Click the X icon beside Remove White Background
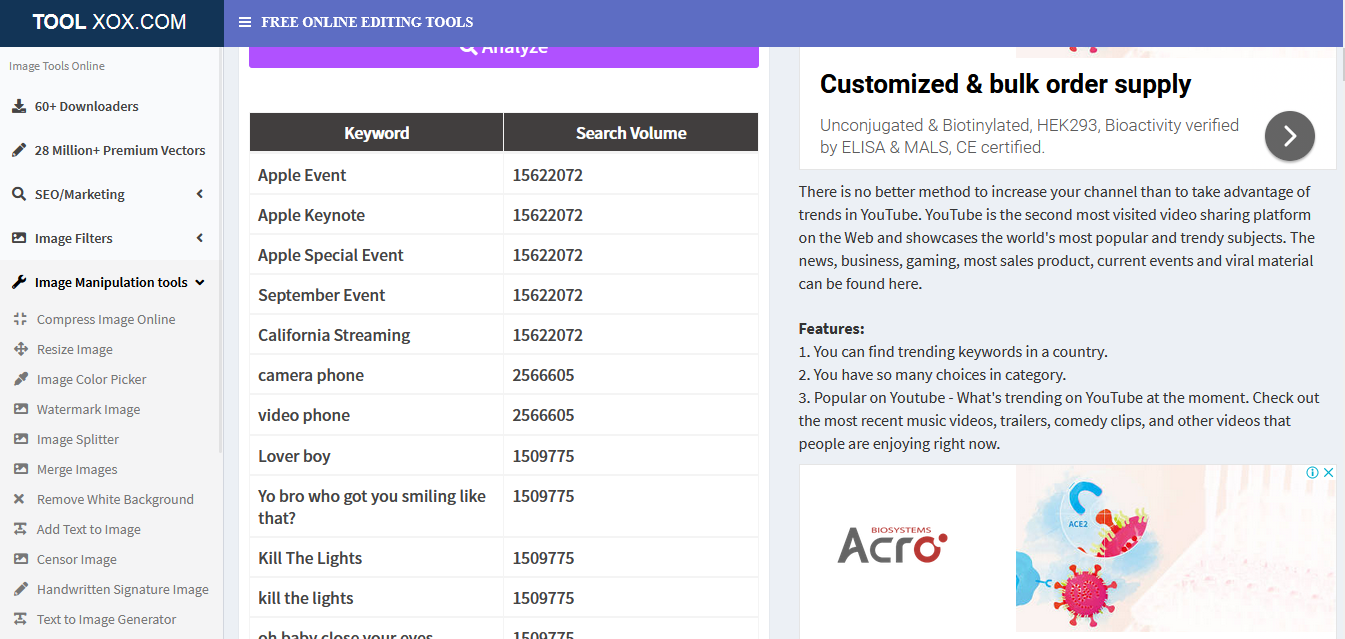The height and width of the screenshot is (639, 1345). [20, 499]
